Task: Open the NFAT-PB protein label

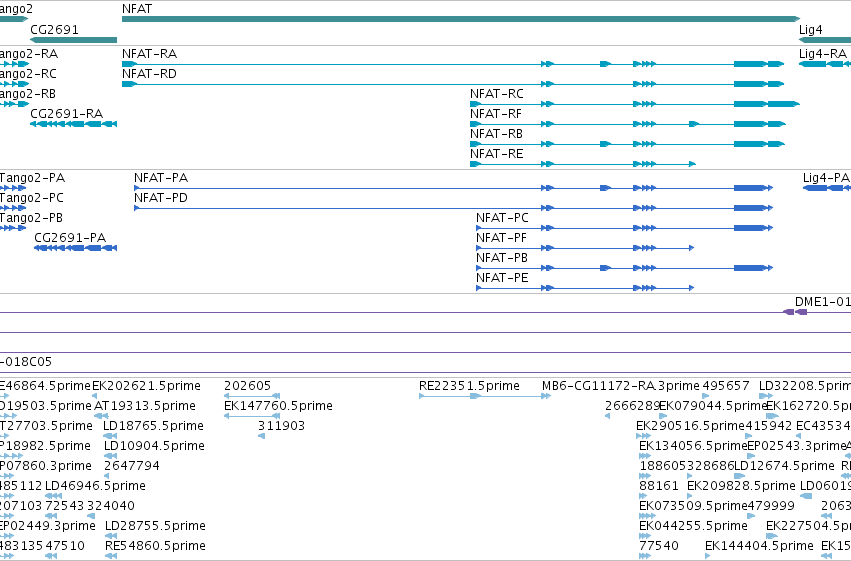Action: 502,258
